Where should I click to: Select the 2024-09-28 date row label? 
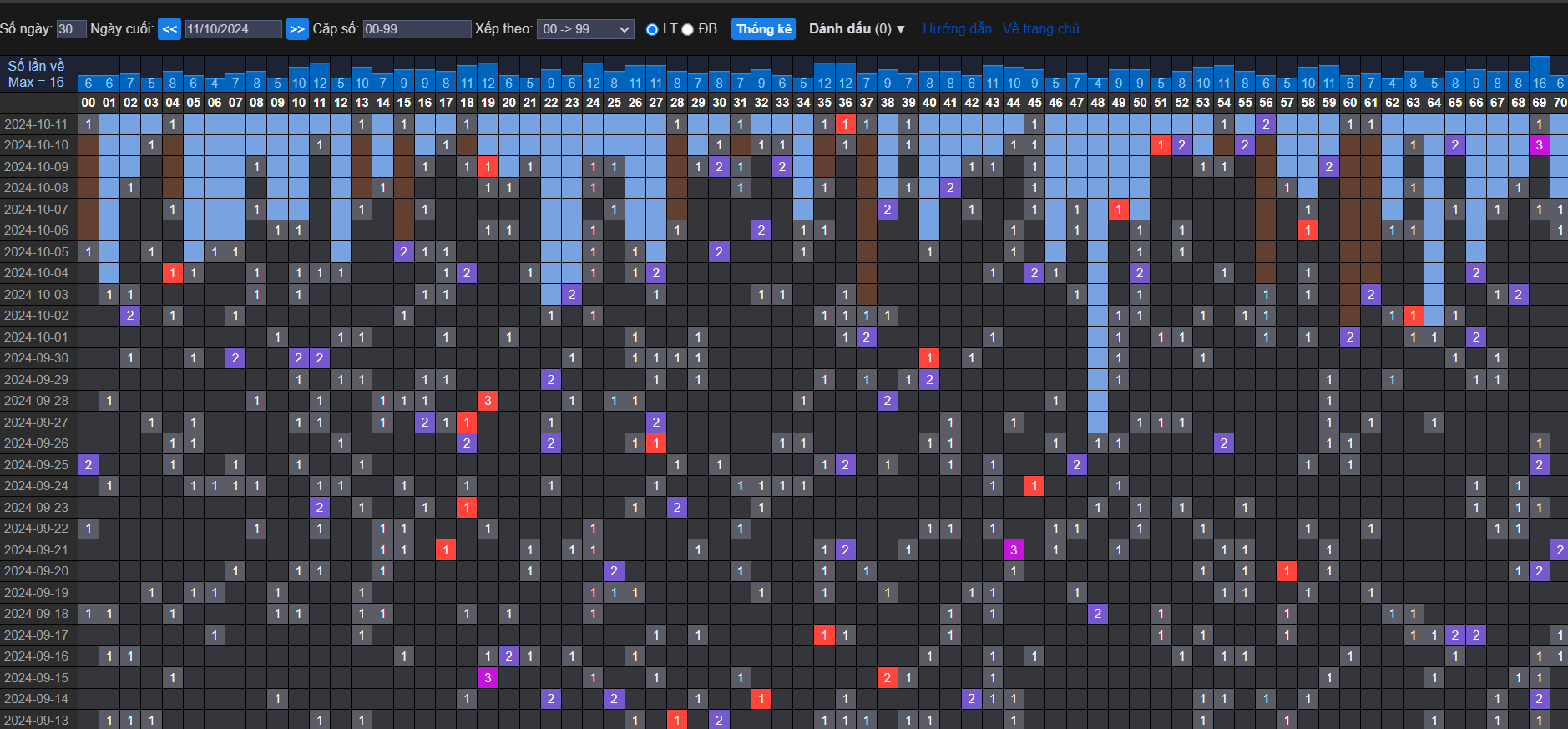point(36,401)
